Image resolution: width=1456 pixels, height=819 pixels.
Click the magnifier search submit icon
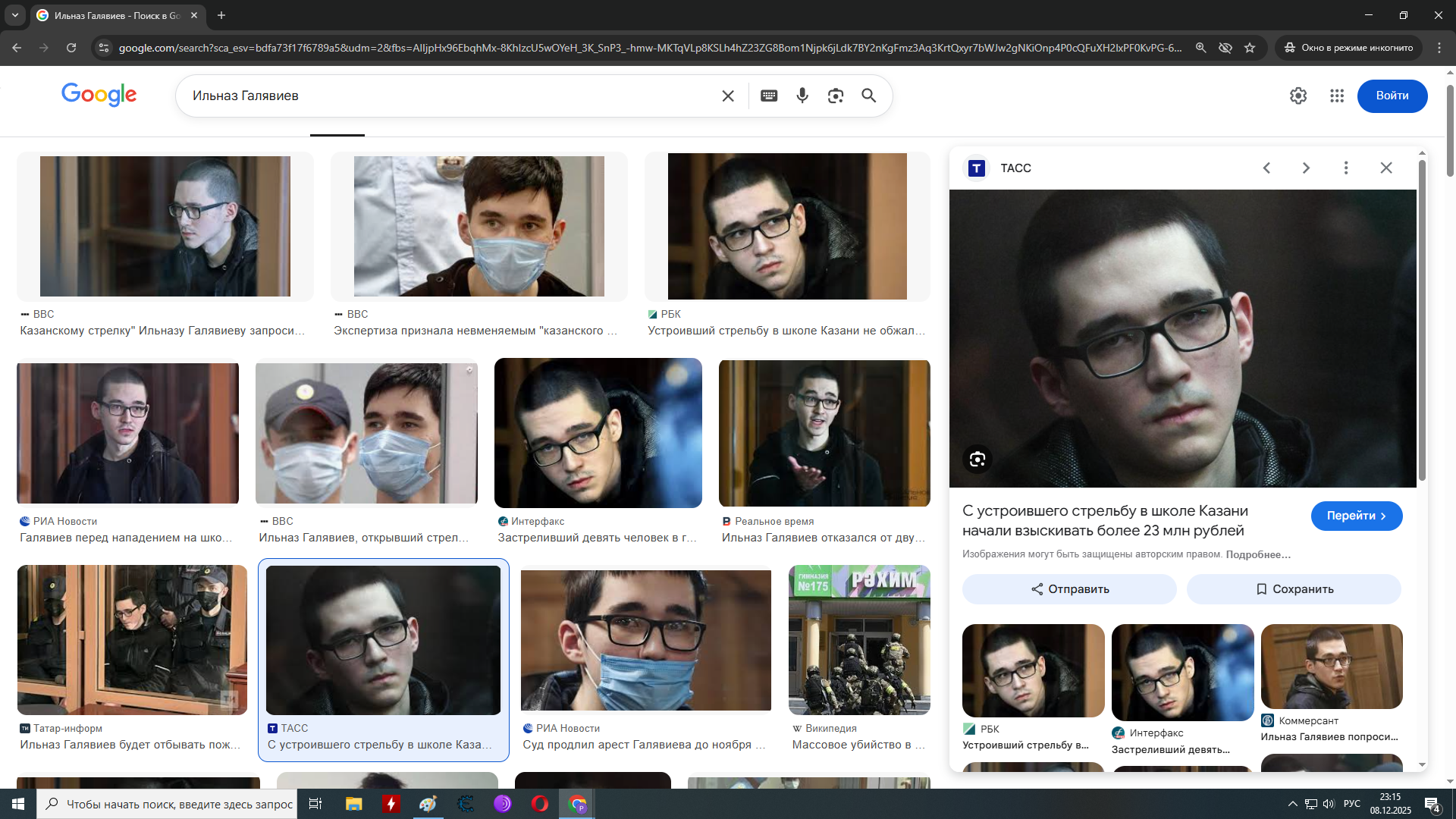pyautogui.click(x=869, y=96)
